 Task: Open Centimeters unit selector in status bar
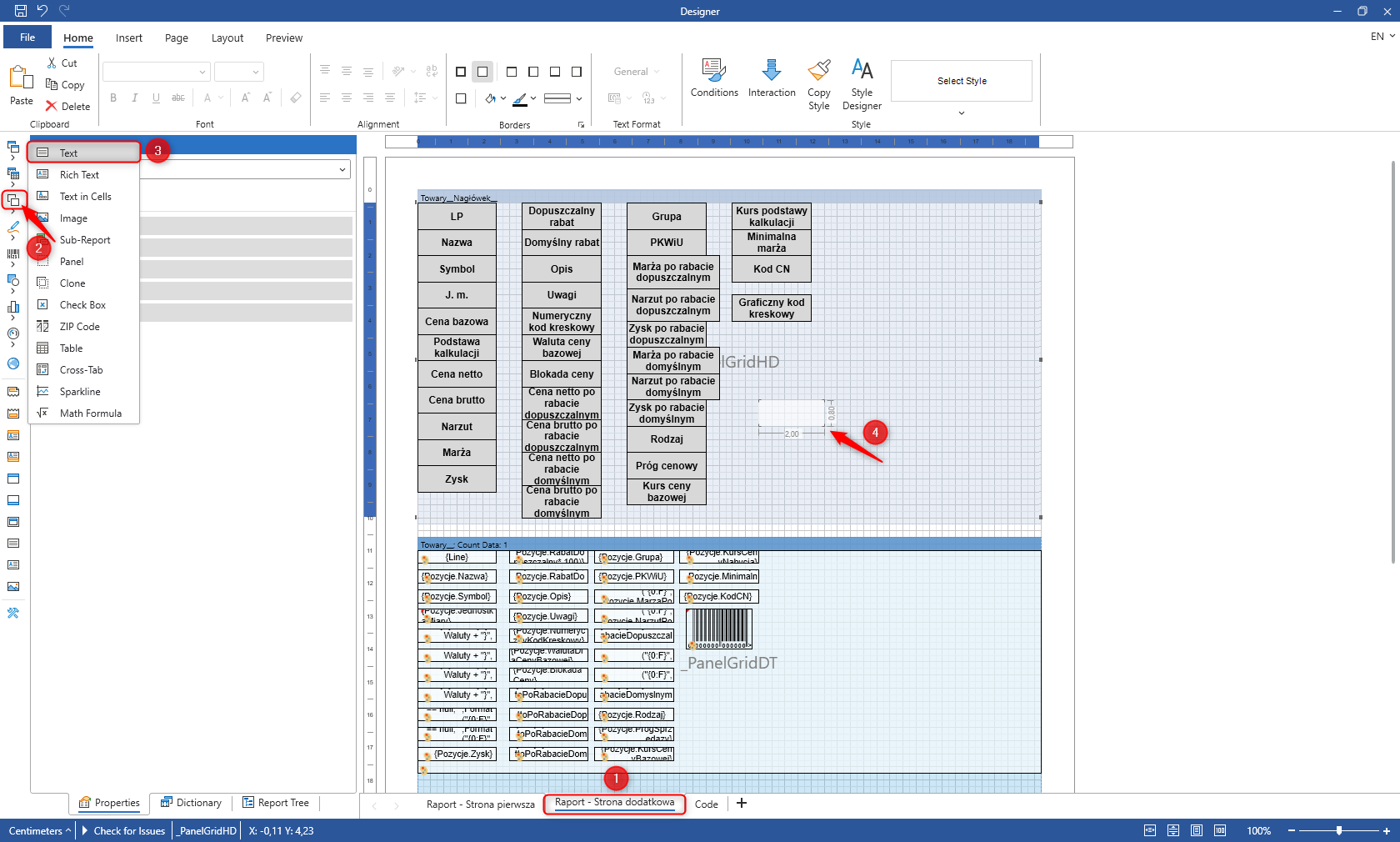pyautogui.click(x=39, y=831)
